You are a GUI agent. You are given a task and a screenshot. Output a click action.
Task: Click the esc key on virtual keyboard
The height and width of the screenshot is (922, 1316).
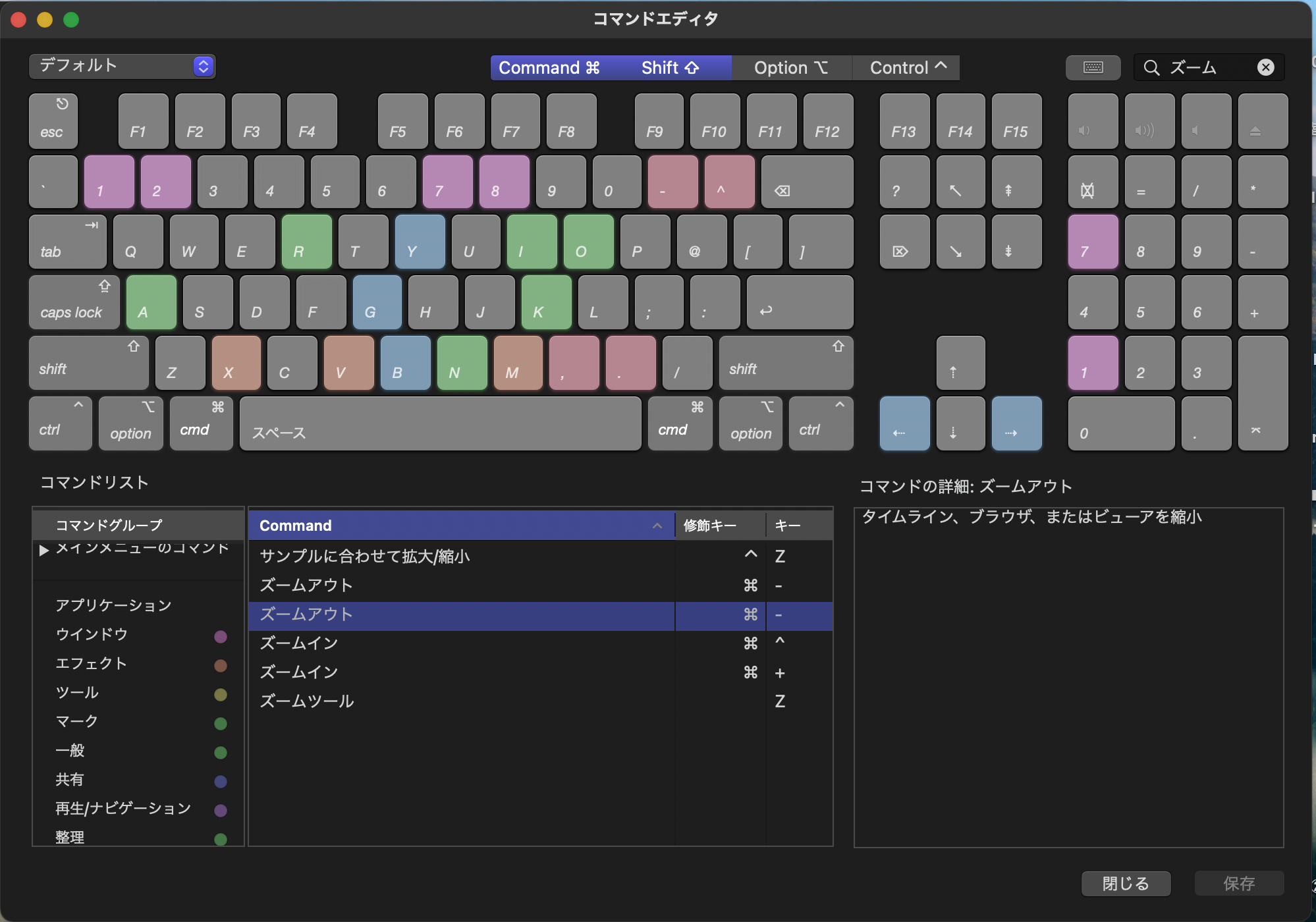pyautogui.click(x=53, y=121)
